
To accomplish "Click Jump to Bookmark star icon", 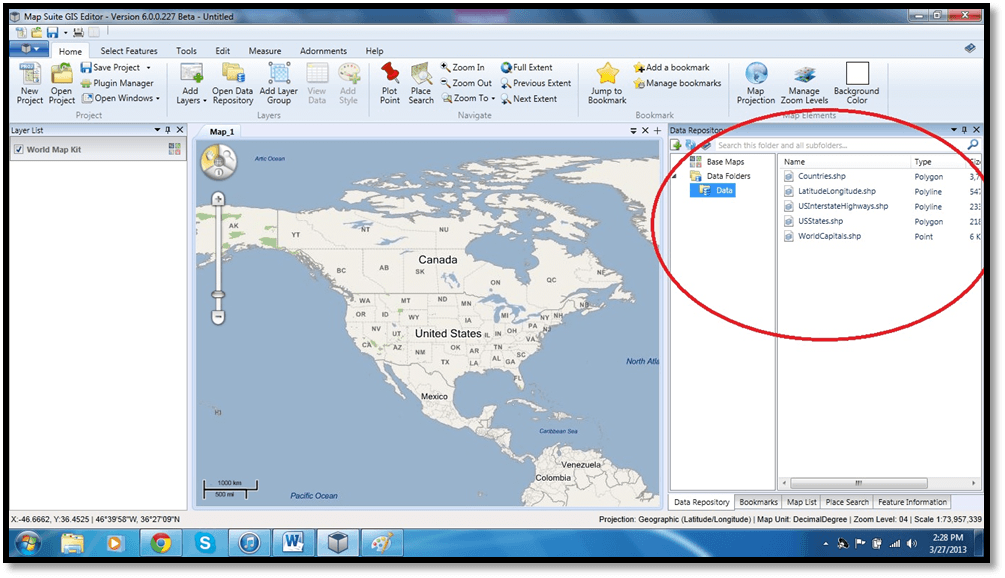I will click(x=607, y=75).
